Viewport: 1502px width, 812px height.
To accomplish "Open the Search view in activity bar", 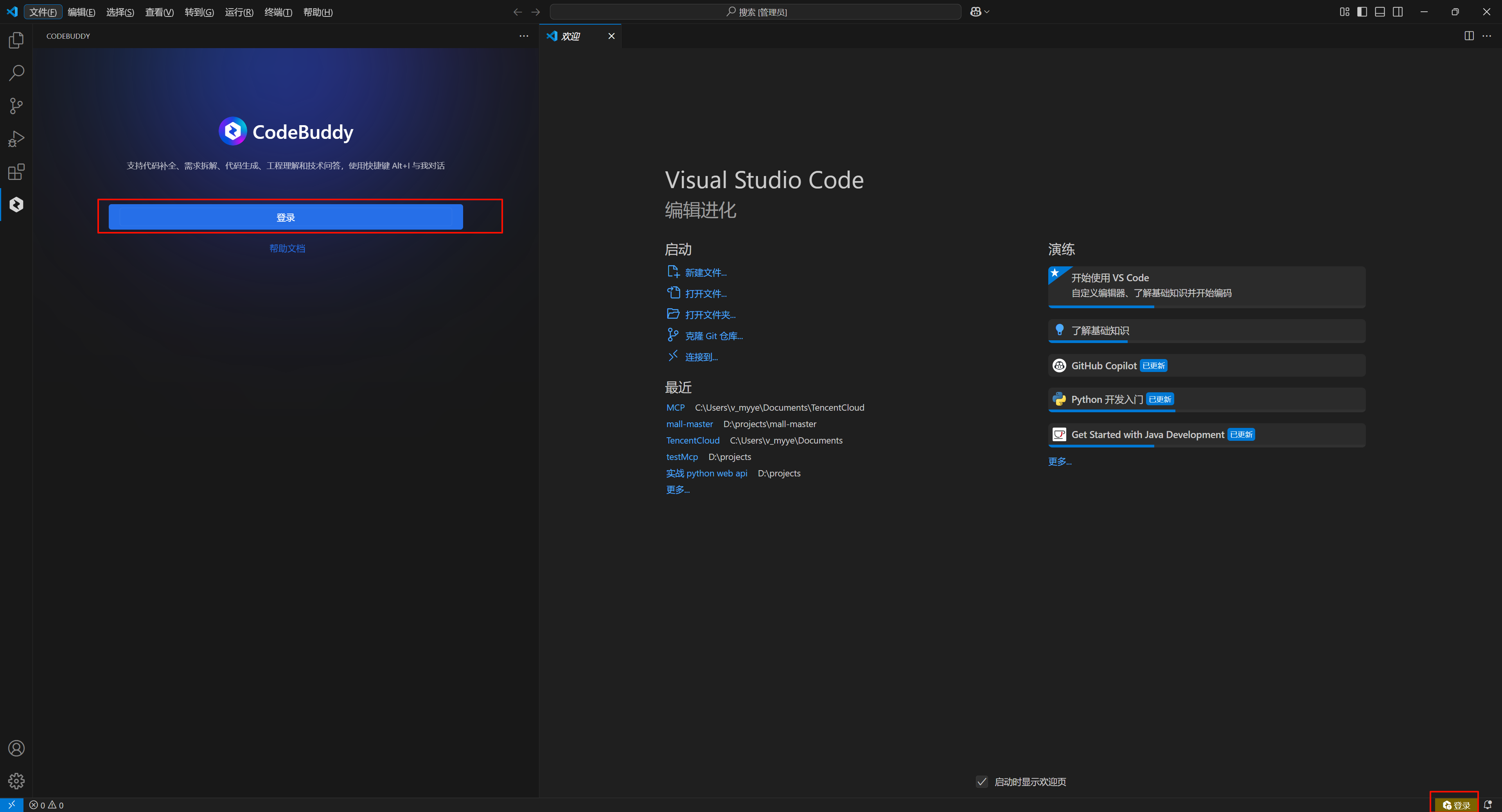I will (x=16, y=72).
